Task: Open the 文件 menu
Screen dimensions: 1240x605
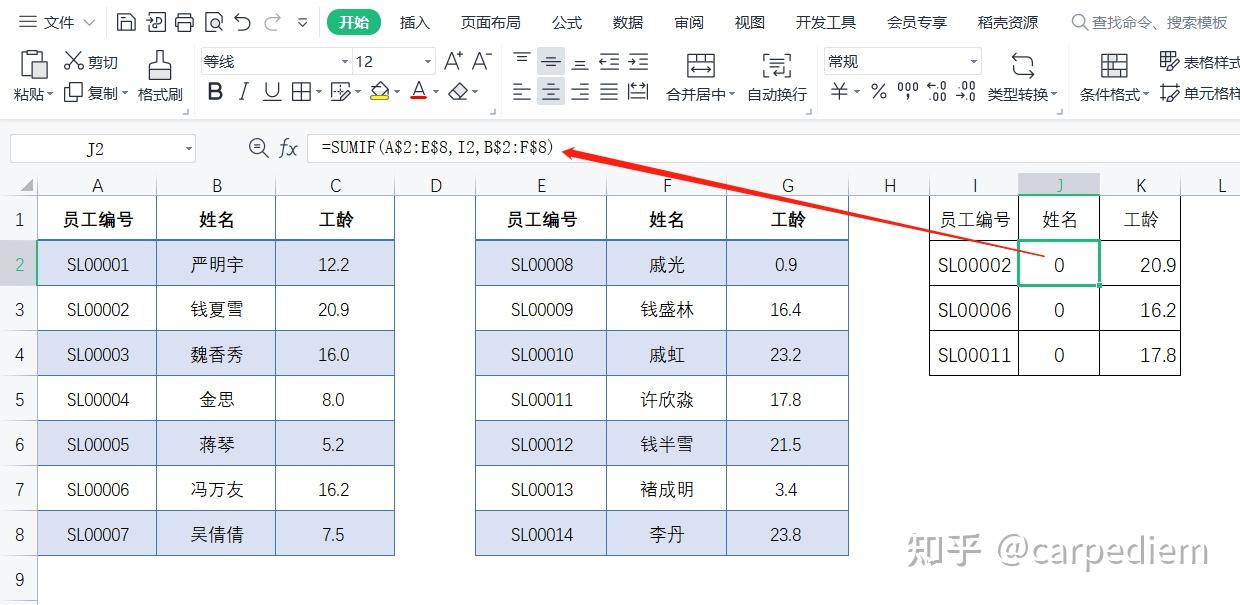Action: [x=58, y=22]
